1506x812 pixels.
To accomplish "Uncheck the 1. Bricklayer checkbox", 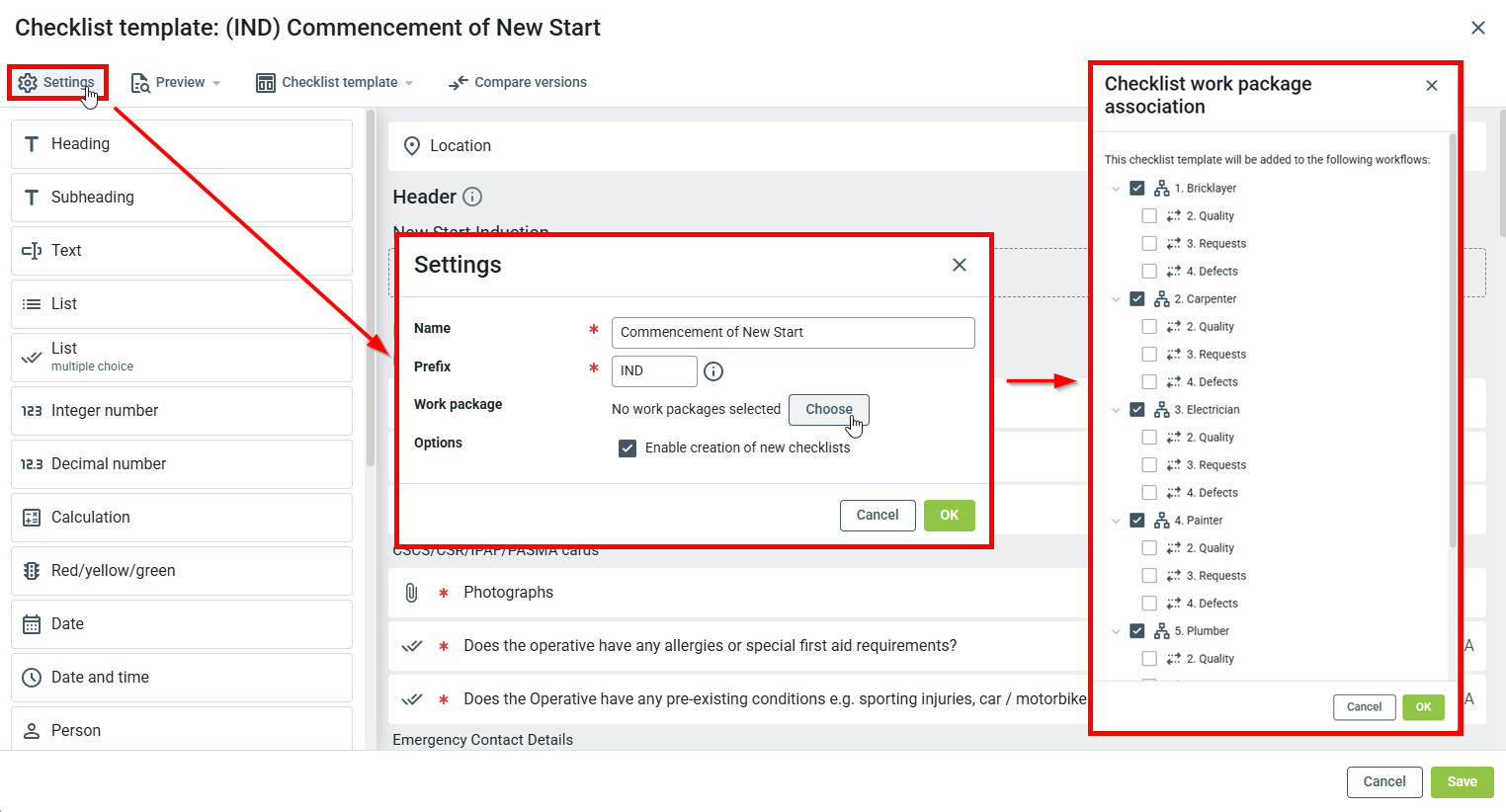I will click(1137, 189).
